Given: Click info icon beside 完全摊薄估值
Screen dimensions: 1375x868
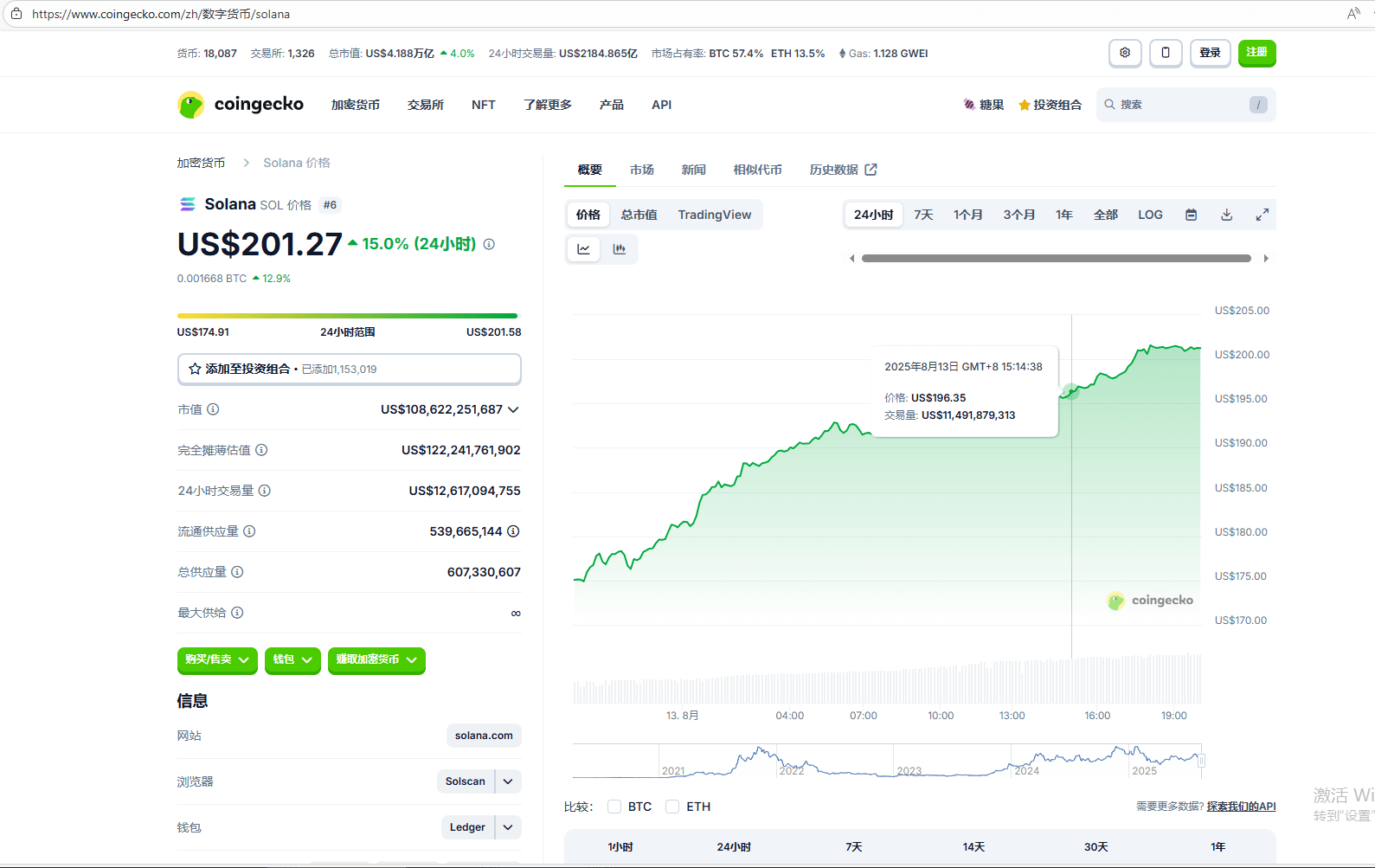Looking at the screenshot, I should [261, 450].
